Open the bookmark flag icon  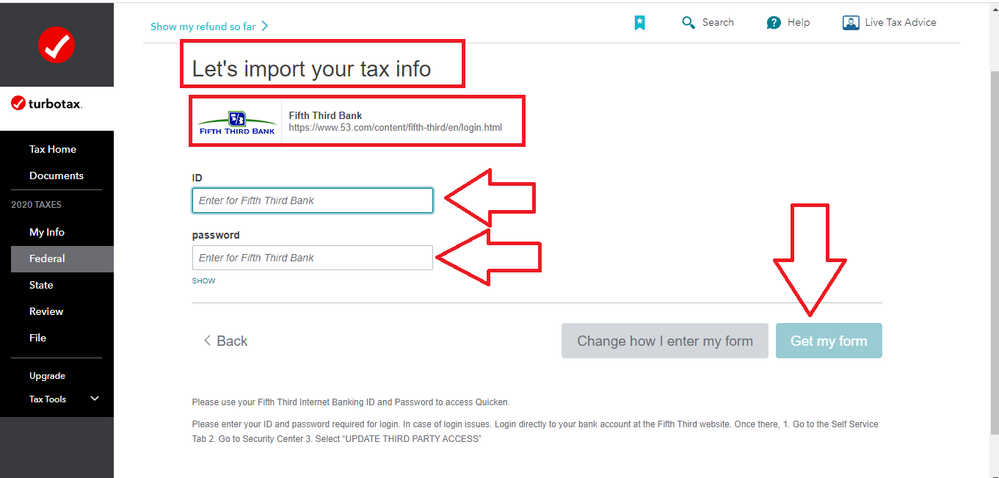640,23
